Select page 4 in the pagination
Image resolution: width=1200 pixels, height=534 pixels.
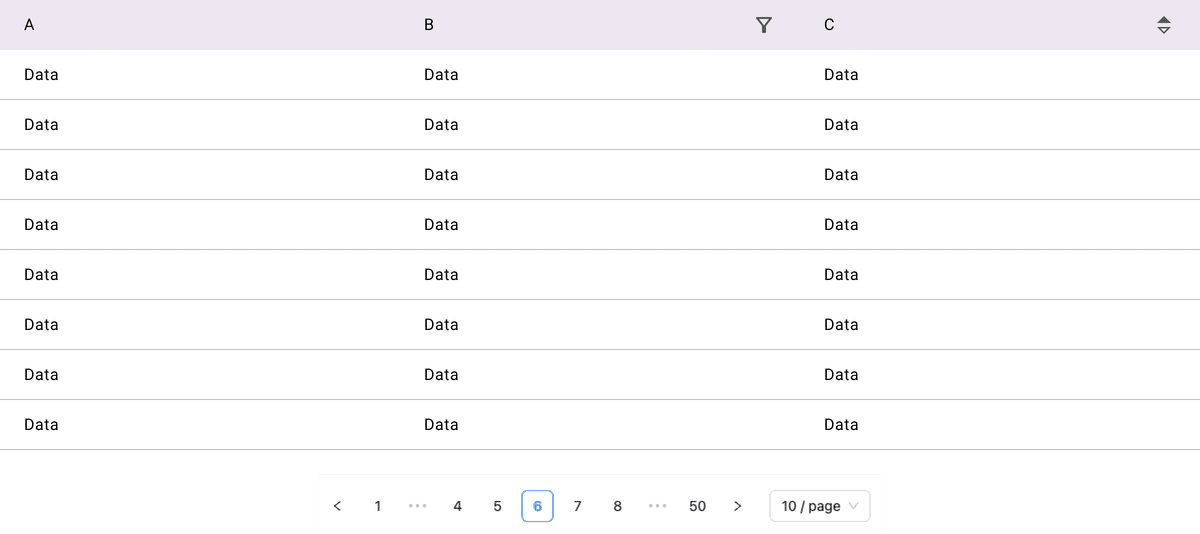(458, 506)
